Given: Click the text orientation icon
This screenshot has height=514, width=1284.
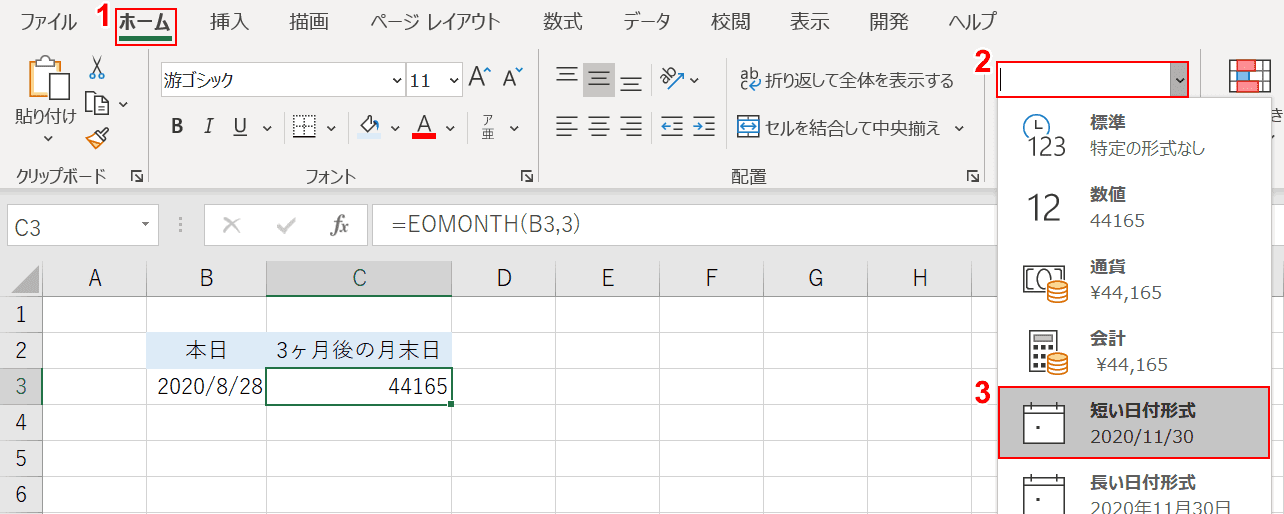Looking at the screenshot, I should [x=671, y=79].
